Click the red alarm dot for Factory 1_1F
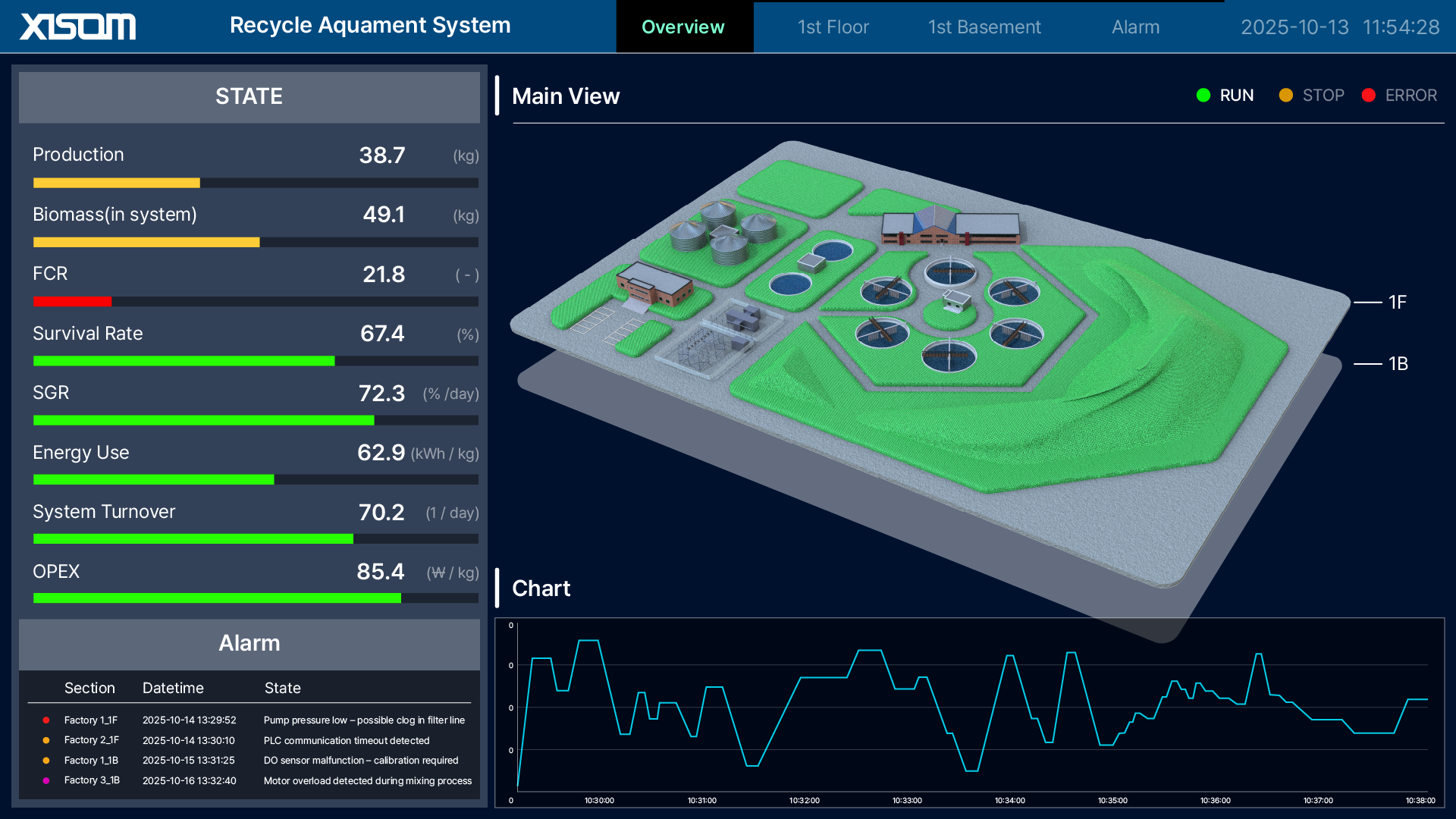 point(45,720)
